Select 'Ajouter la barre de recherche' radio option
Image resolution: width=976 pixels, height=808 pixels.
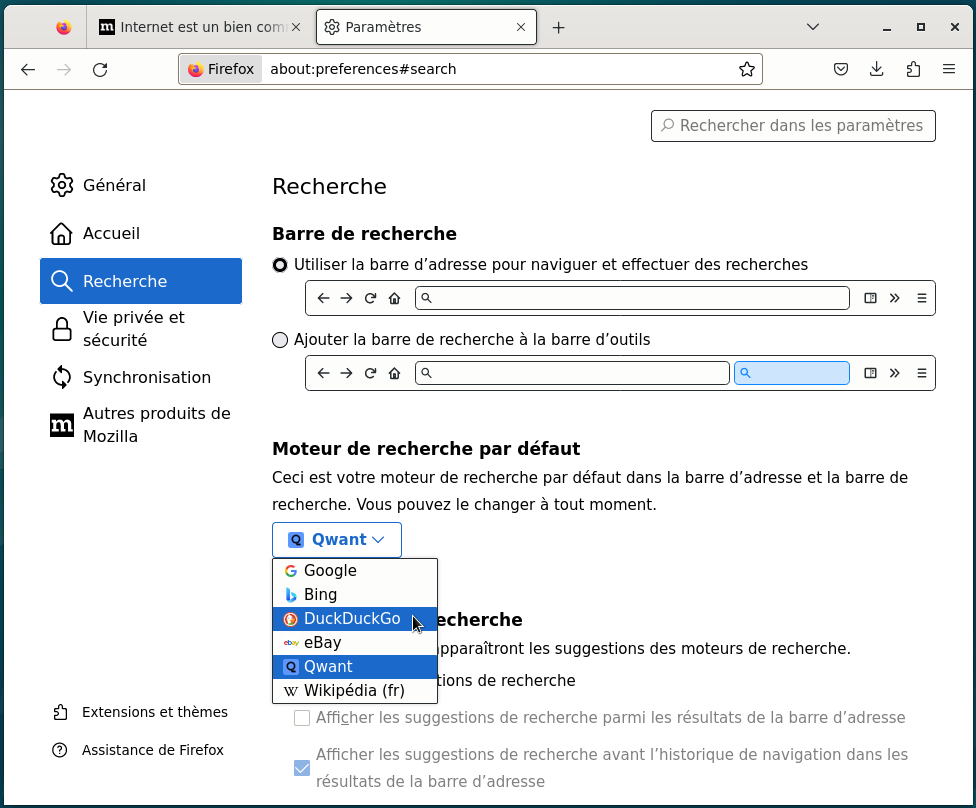280,340
